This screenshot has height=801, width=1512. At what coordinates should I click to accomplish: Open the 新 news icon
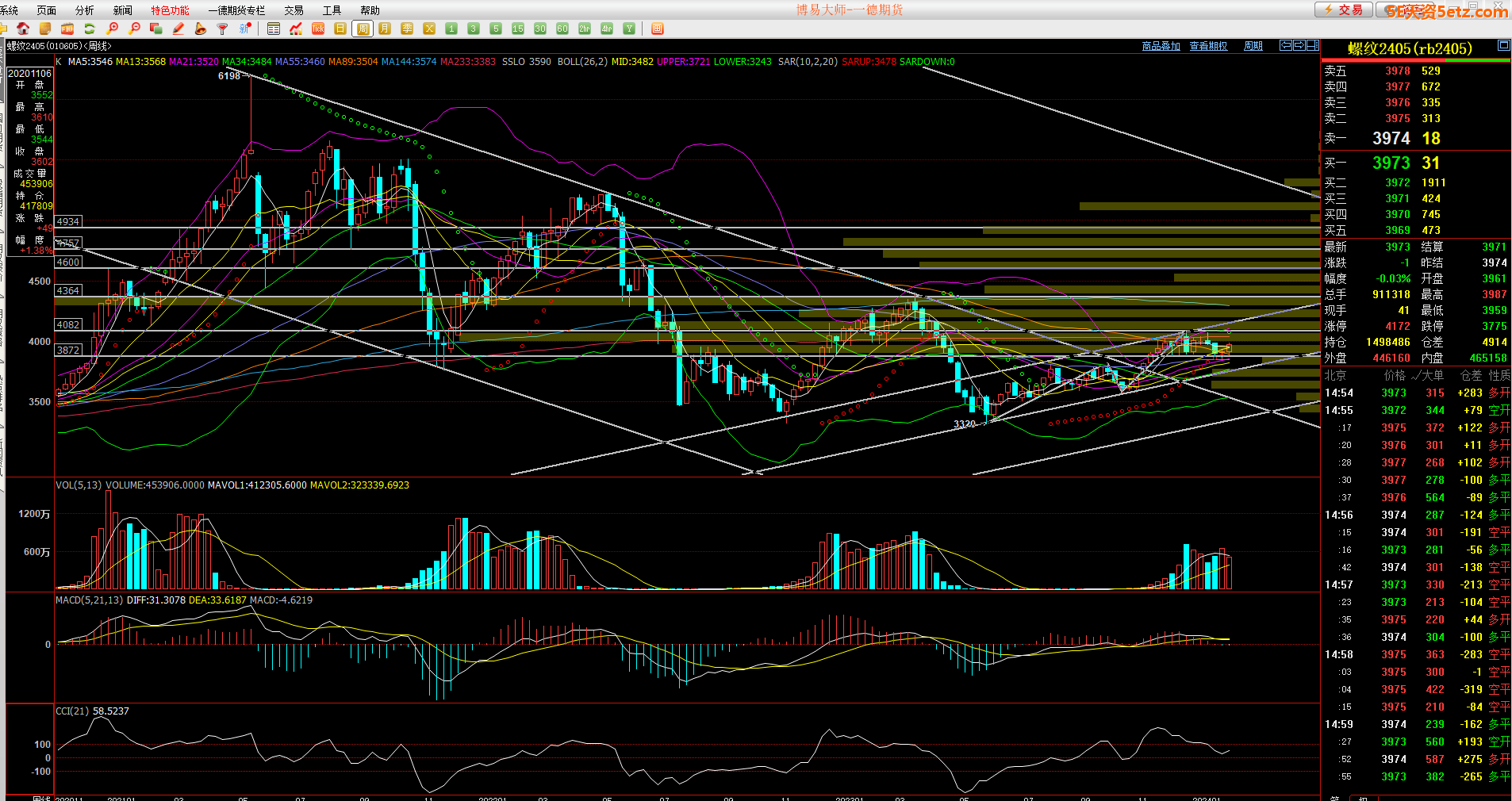click(245, 29)
